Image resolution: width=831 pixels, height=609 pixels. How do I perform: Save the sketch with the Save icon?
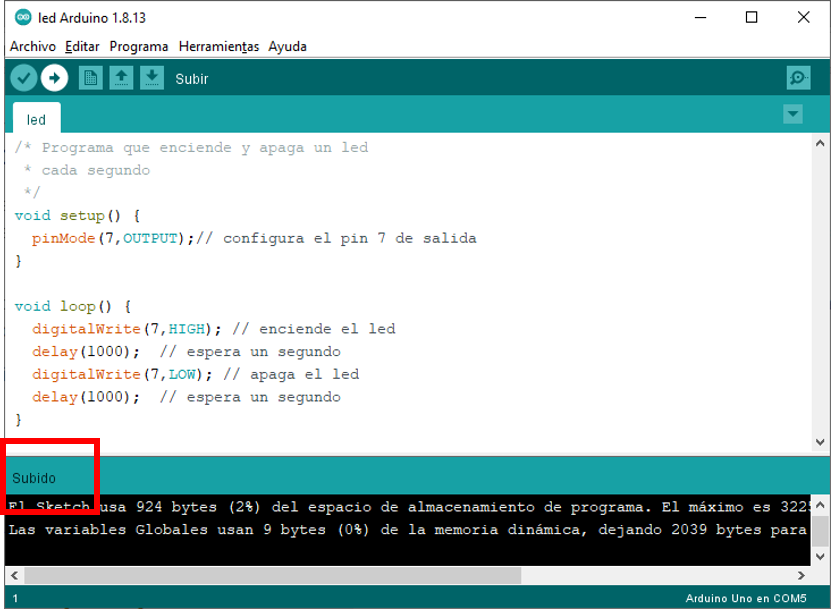[x=151, y=78]
